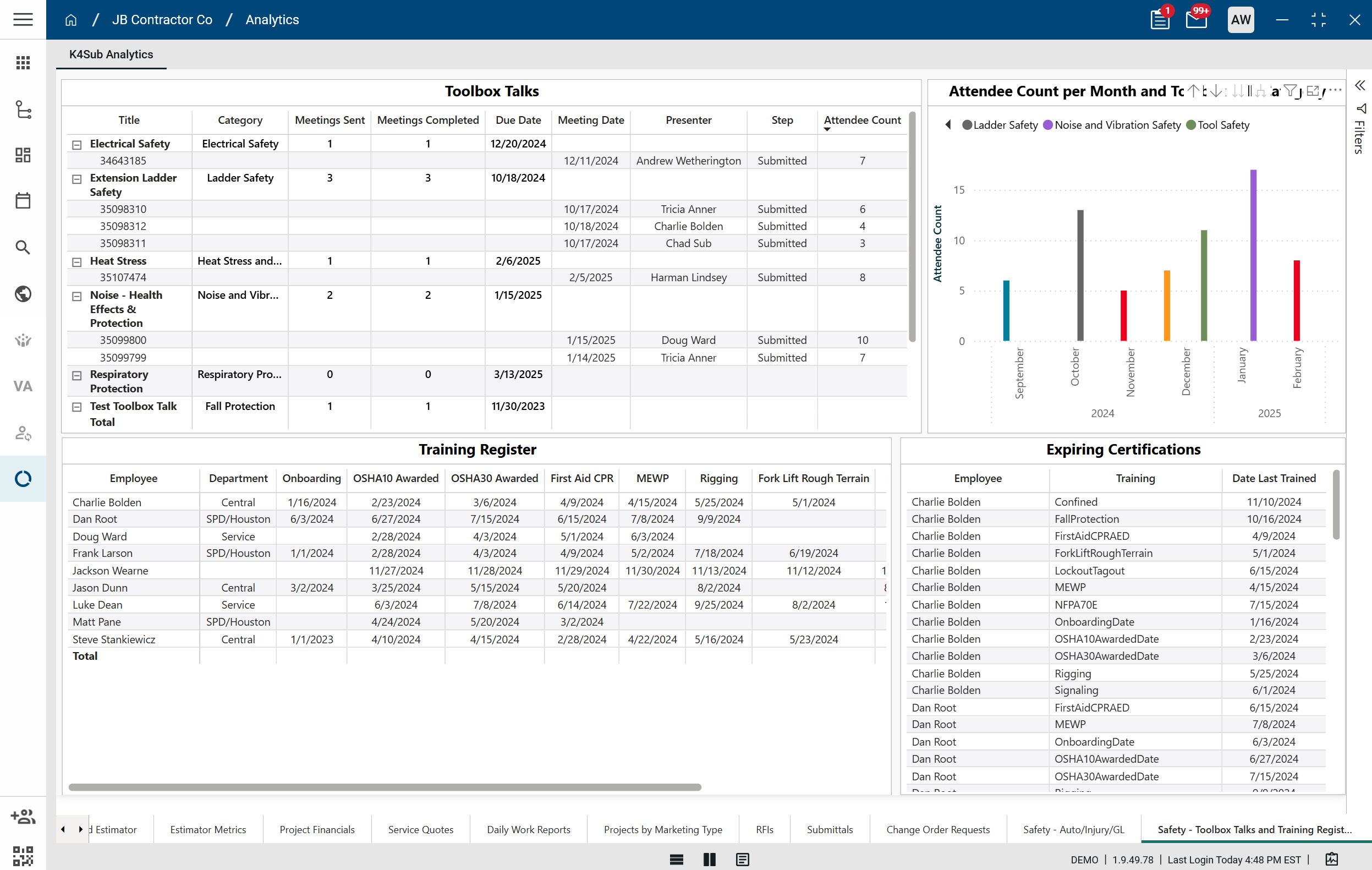Click the home icon in breadcrumb

[x=70, y=20]
